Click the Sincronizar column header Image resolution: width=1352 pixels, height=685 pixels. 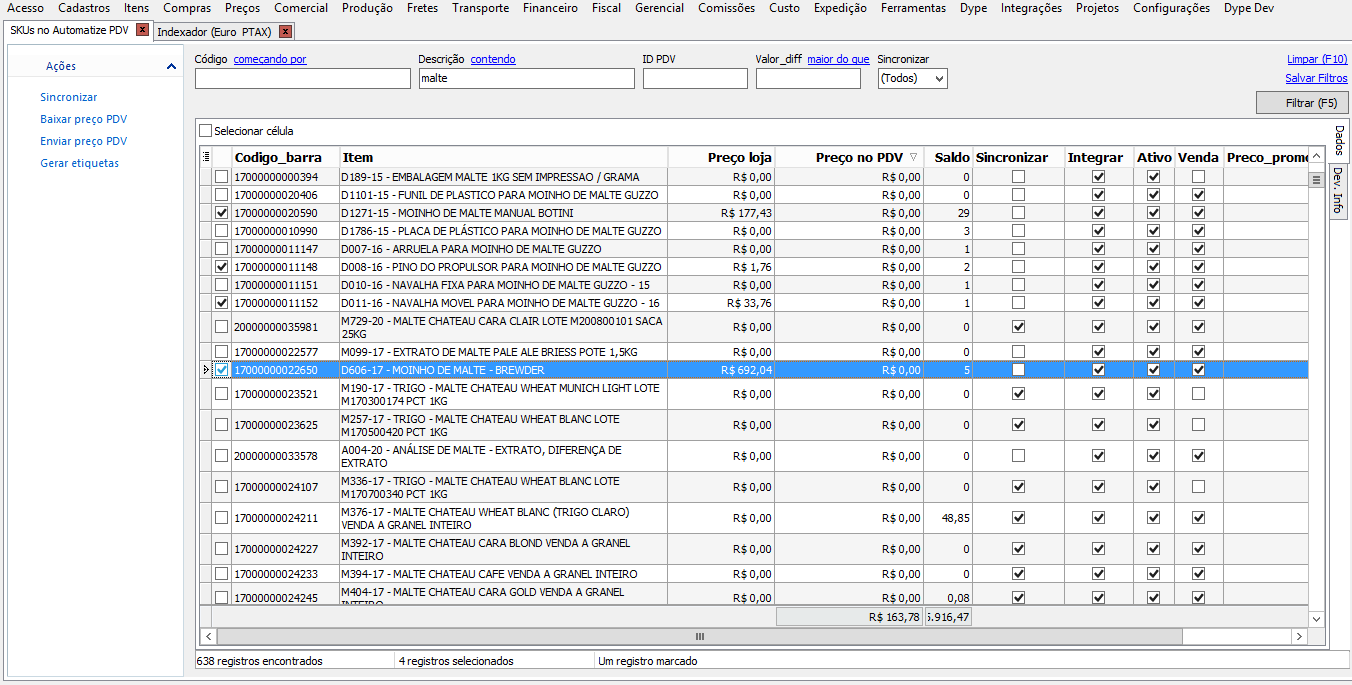(x=1018, y=157)
